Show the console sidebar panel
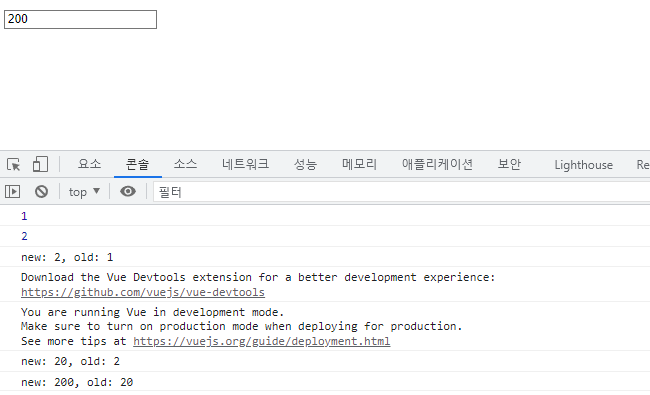 click(x=12, y=191)
